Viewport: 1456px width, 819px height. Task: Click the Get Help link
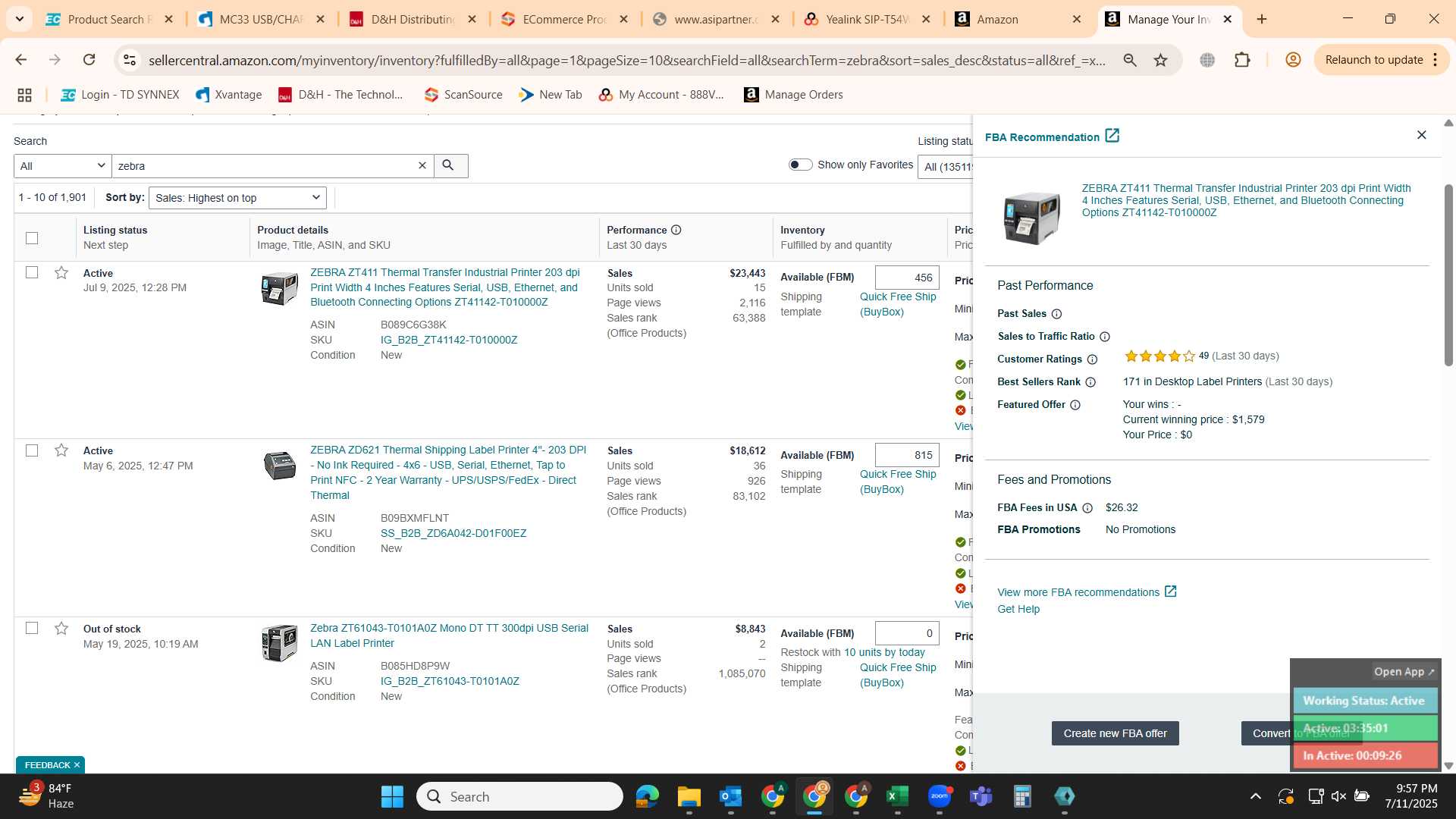[1018, 610]
